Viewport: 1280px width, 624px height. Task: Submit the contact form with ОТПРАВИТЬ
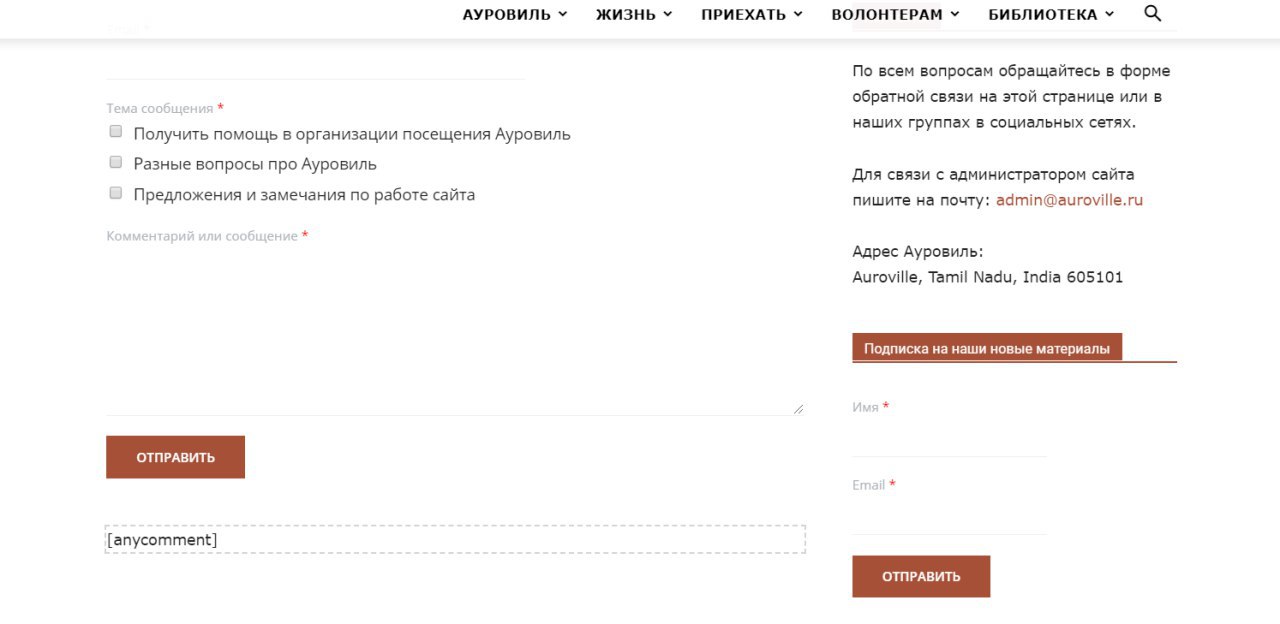[x=175, y=457]
